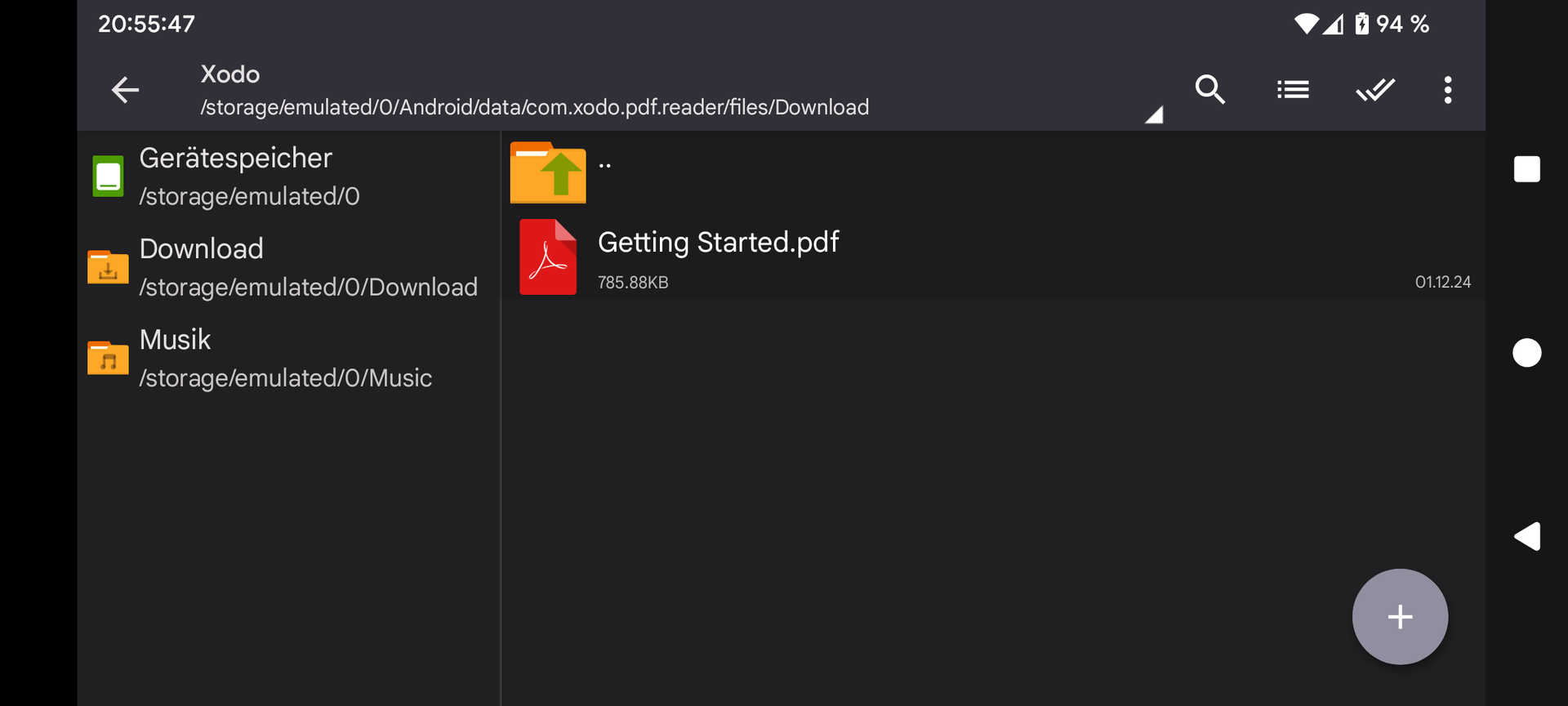Tap the orange music folder icon
Screen dimensions: 1568x706
pyautogui.click(x=108, y=358)
